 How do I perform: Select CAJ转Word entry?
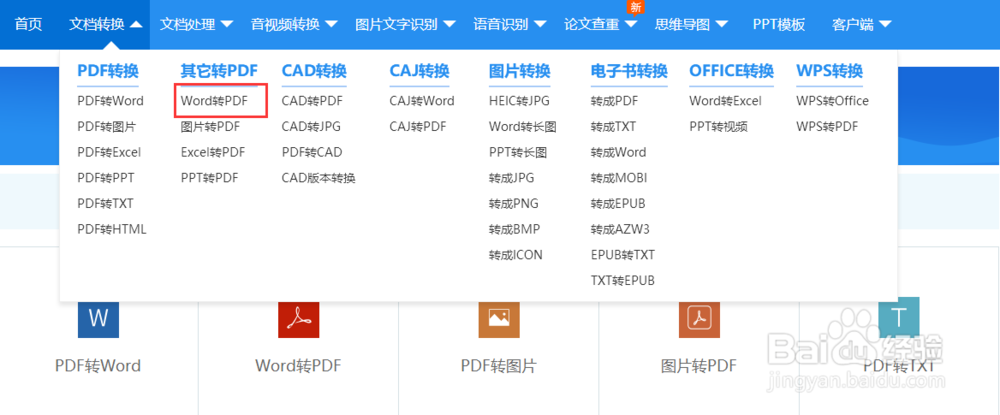(422, 101)
